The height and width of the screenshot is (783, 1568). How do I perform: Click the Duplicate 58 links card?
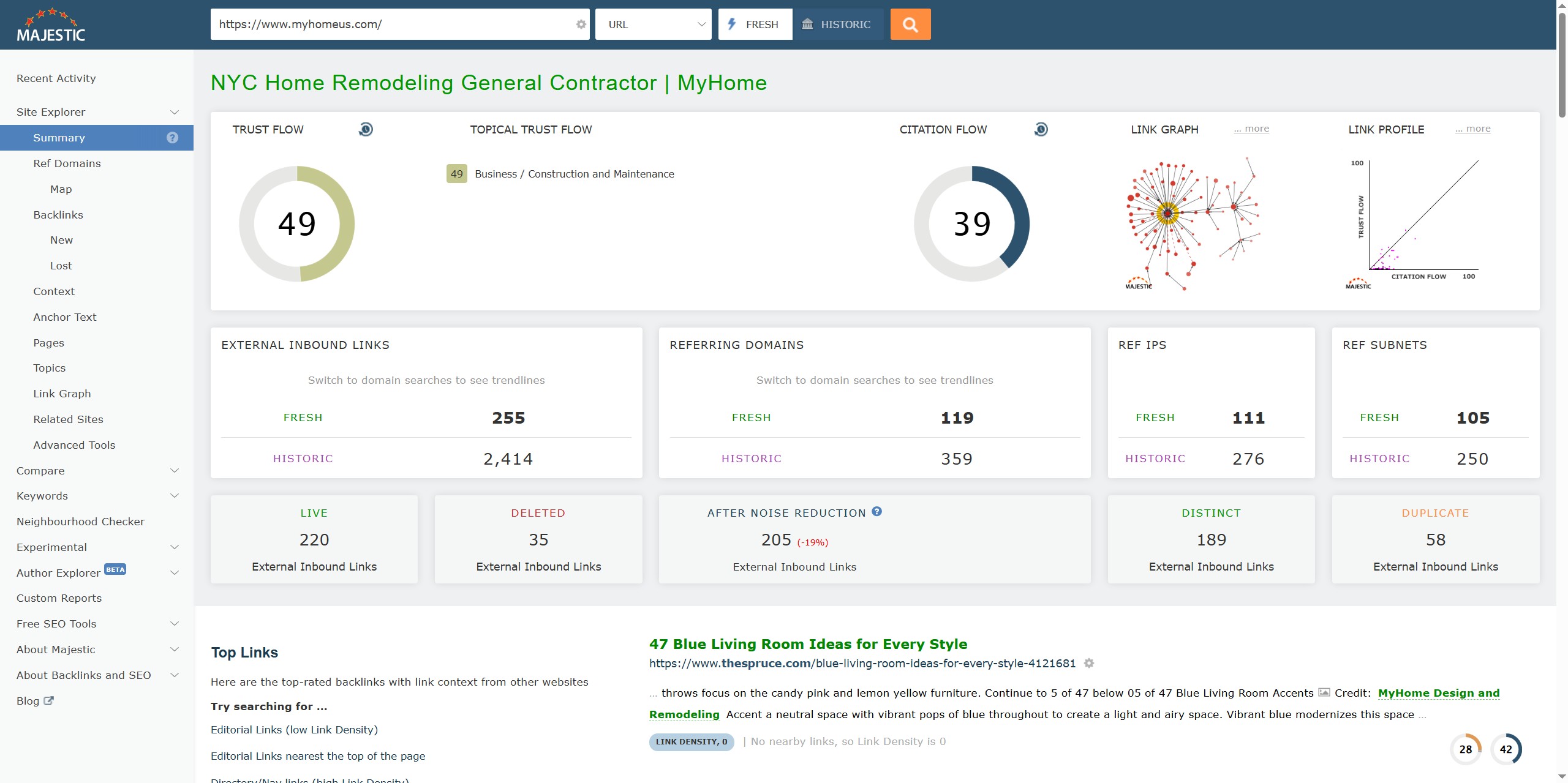point(1436,539)
